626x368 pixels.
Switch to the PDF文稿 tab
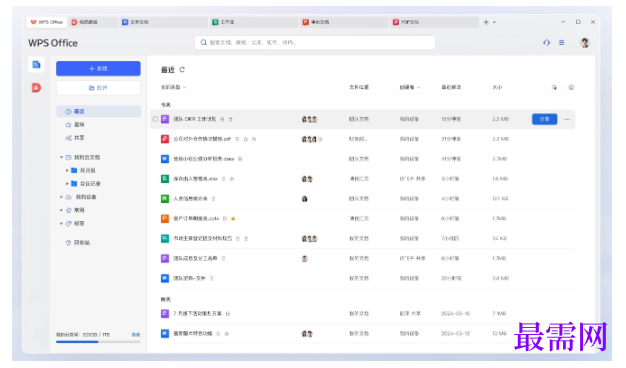point(435,22)
